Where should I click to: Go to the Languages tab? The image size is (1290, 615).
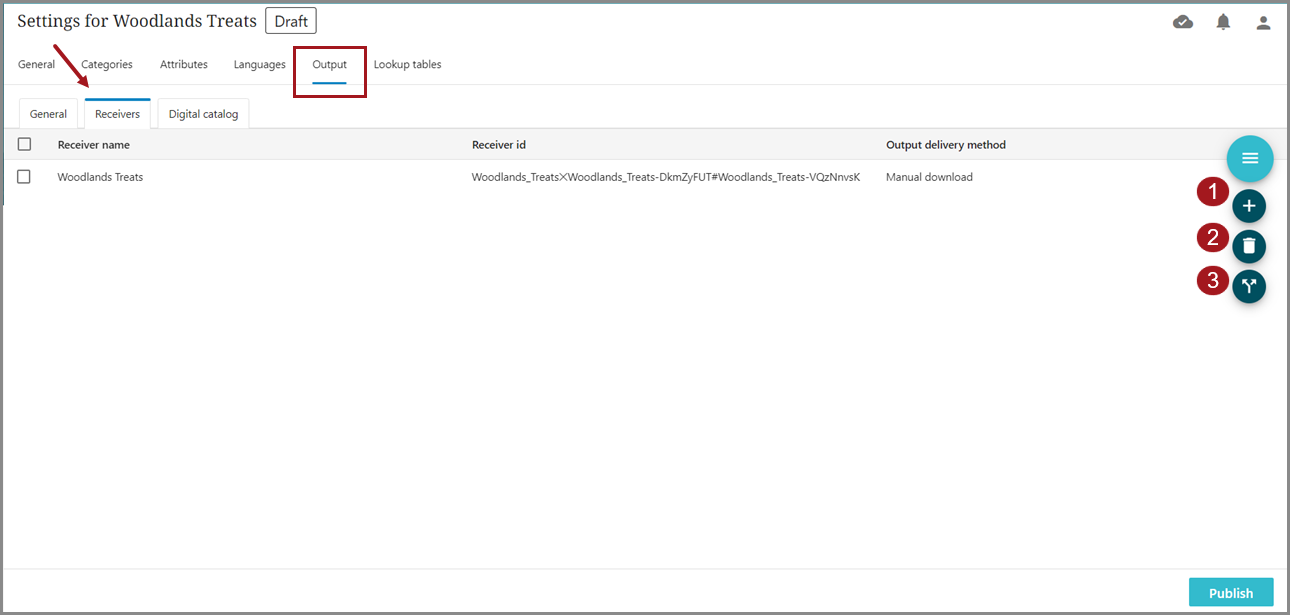(x=260, y=64)
